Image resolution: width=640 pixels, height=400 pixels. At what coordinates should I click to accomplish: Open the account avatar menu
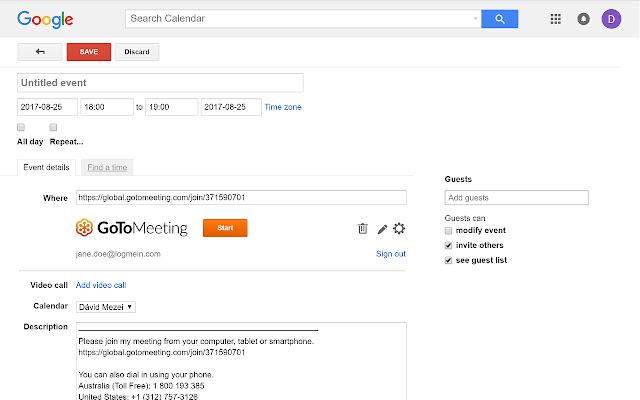(x=611, y=18)
